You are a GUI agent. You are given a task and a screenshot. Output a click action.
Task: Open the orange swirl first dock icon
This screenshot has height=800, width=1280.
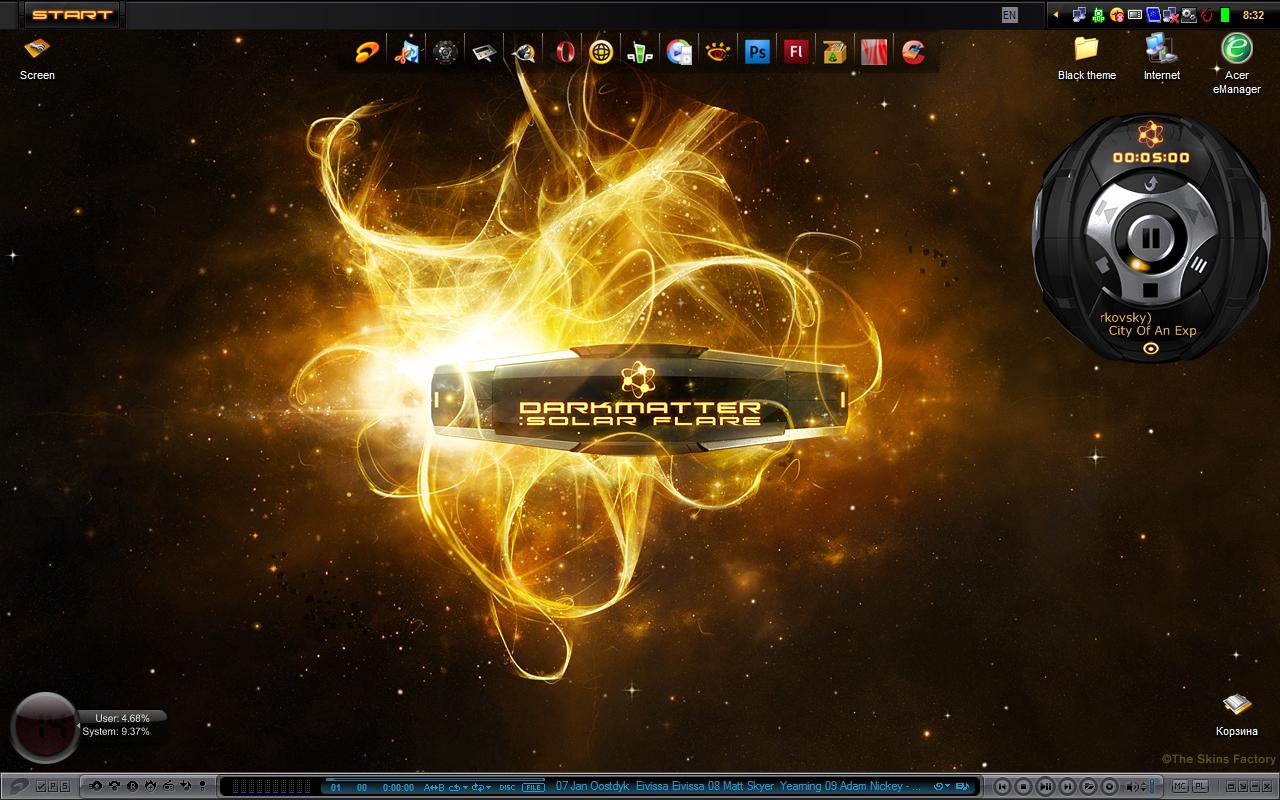(x=368, y=51)
